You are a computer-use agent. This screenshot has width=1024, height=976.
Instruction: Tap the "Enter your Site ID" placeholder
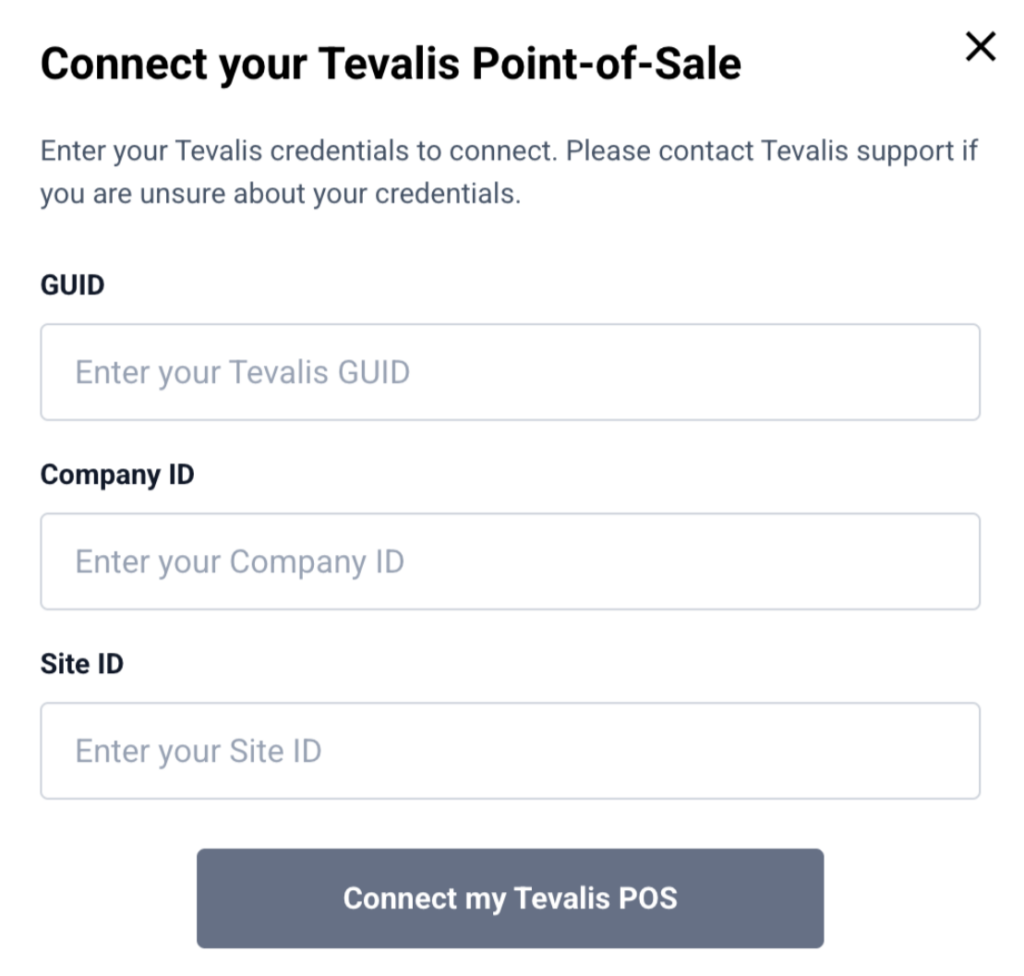point(198,751)
